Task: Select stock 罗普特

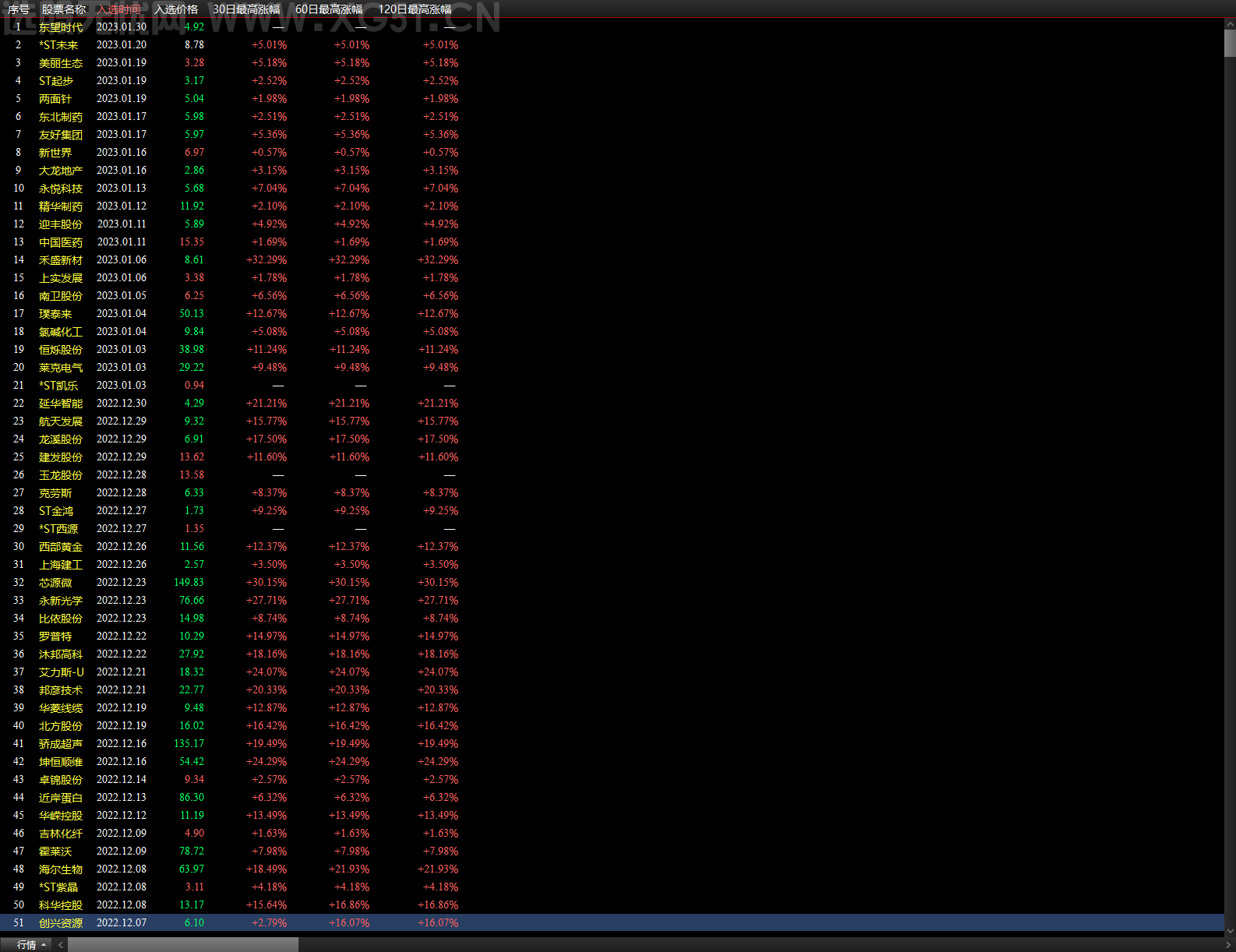Action: pos(55,636)
